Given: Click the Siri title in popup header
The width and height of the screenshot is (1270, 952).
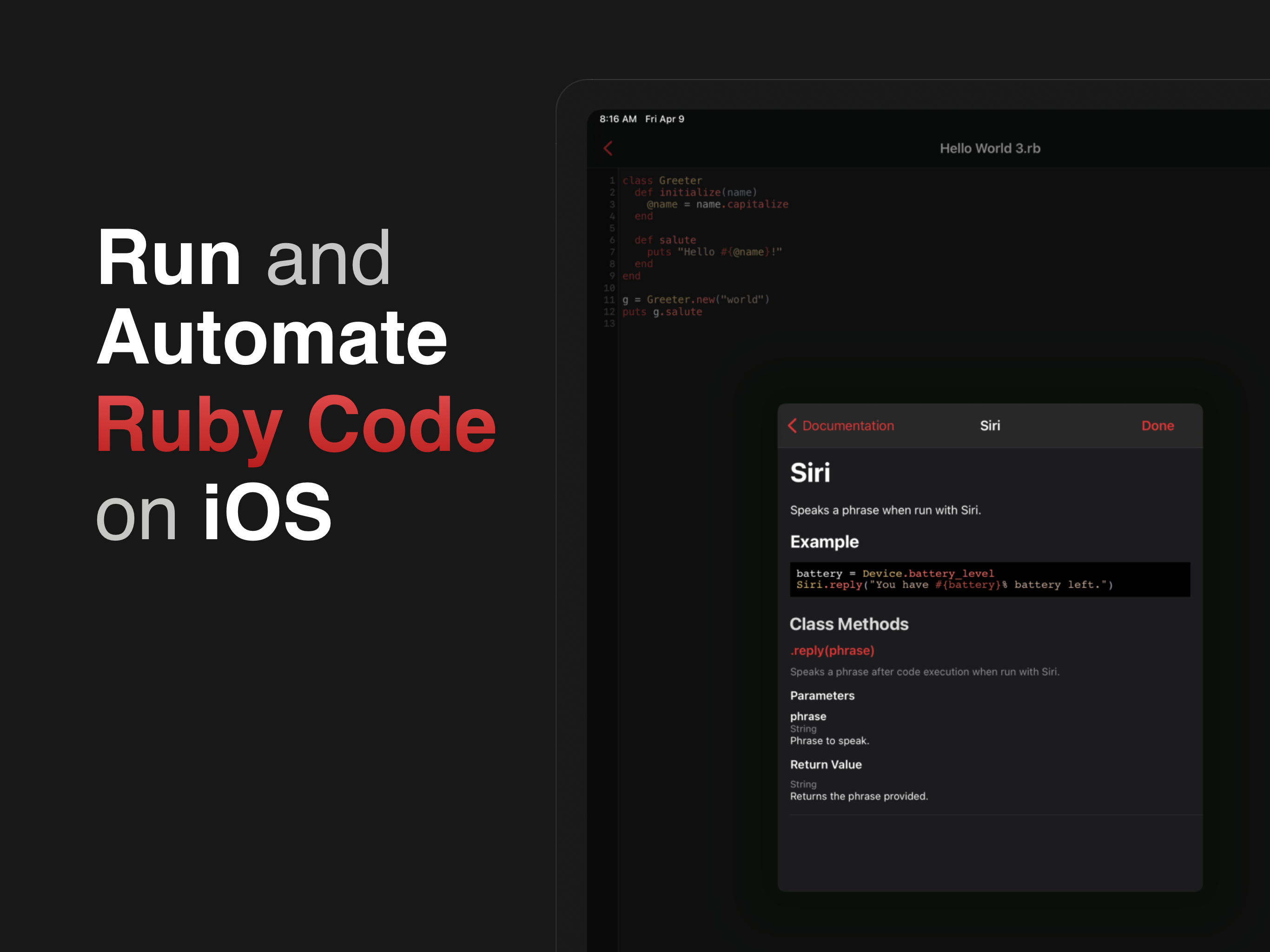Looking at the screenshot, I should pos(989,425).
